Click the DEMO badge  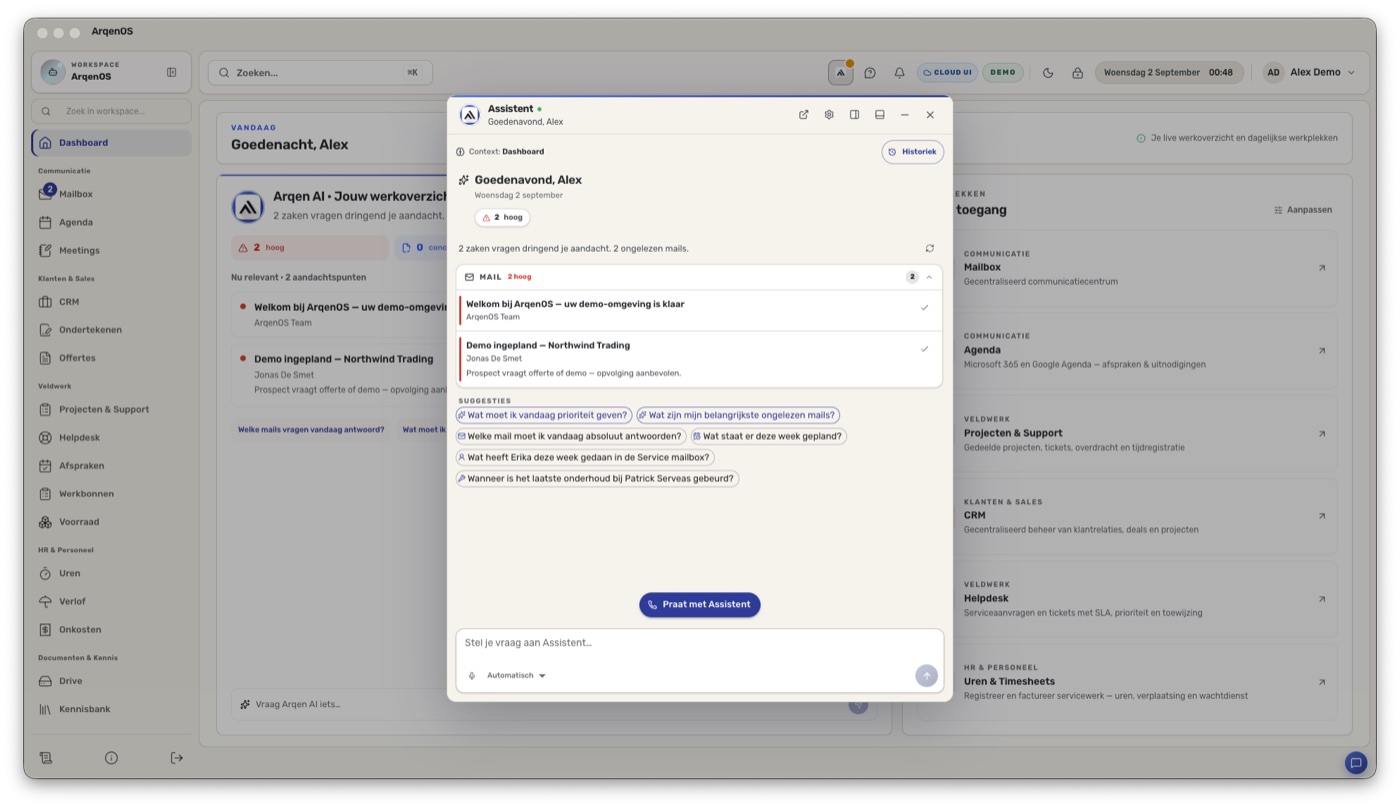pyautogui.click(x=1003, y=72)
